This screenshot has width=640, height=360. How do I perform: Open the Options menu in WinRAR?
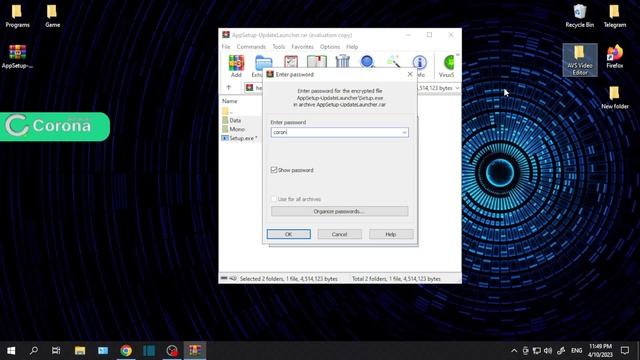330,47
